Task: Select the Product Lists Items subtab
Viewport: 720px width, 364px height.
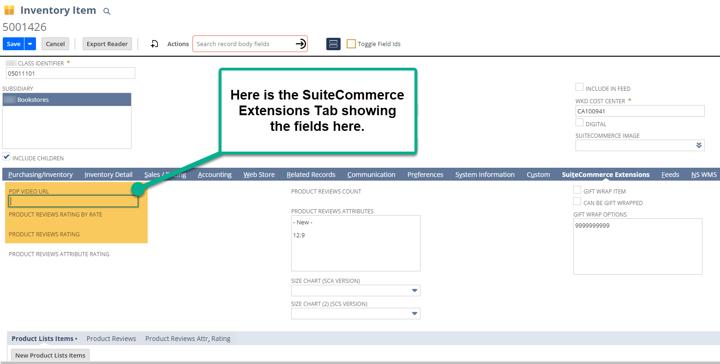Action: coord(44,338)
